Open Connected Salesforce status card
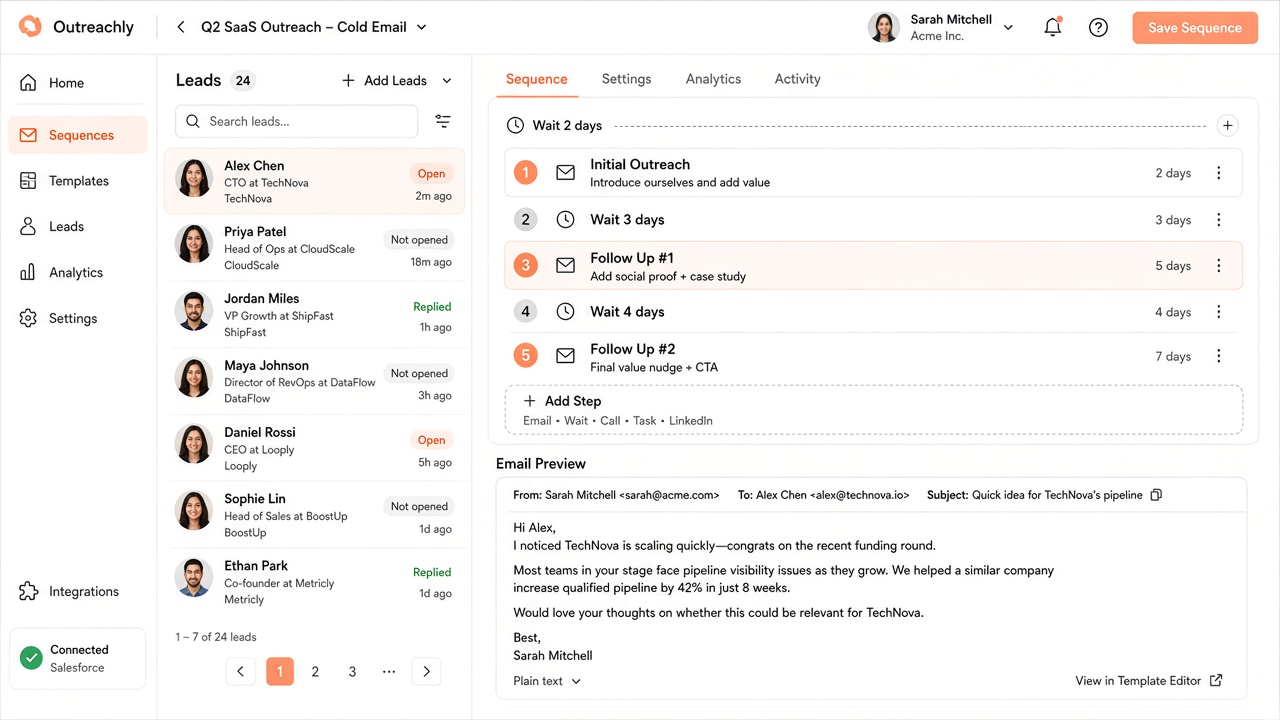Viewport: 1280px width, 720px height. (78, 658)
